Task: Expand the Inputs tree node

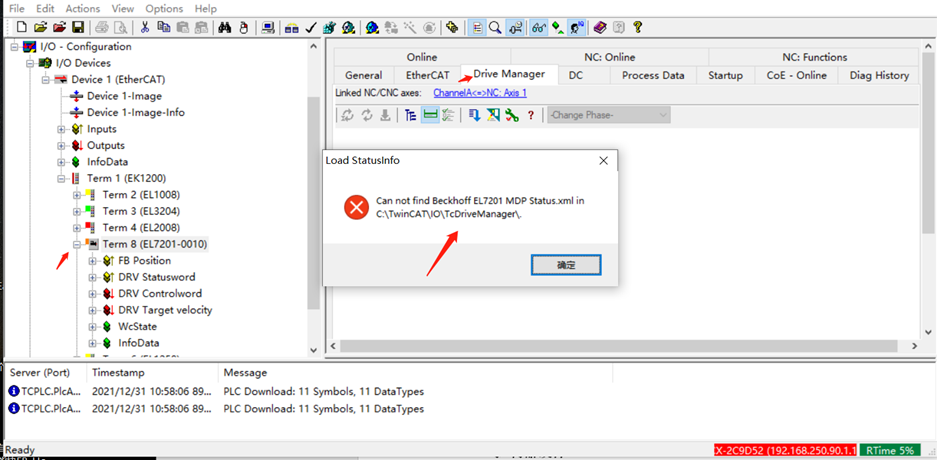Action: pos(61,129)
